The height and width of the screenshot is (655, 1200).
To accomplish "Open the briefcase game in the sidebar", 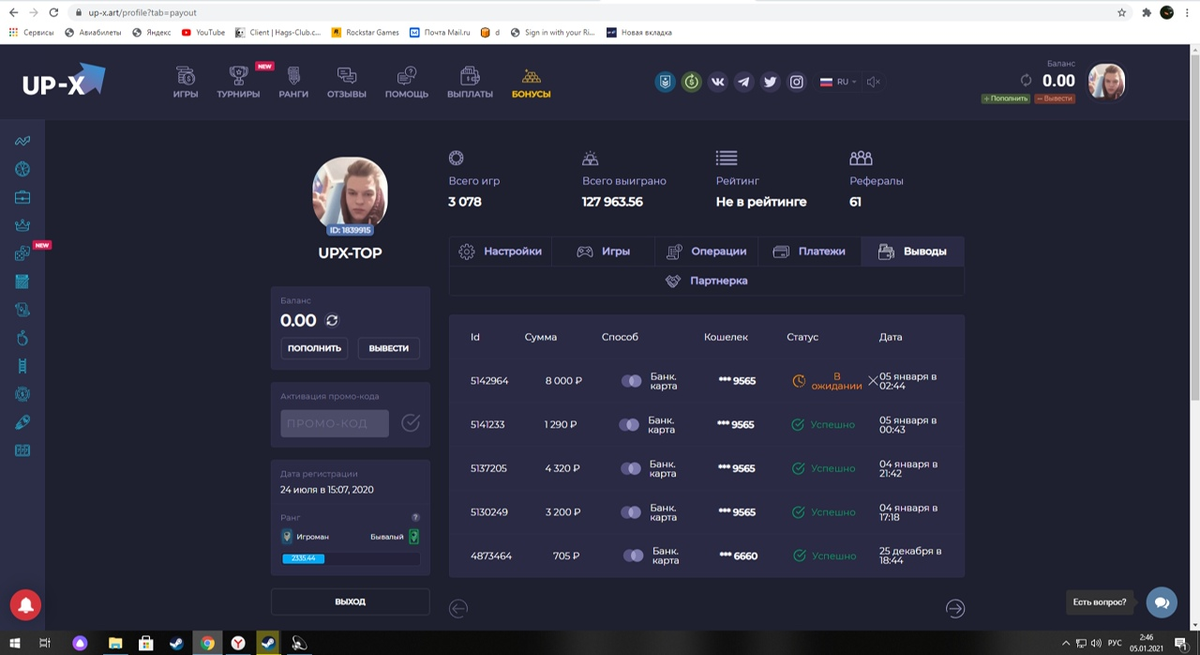I will coord(22,197).
